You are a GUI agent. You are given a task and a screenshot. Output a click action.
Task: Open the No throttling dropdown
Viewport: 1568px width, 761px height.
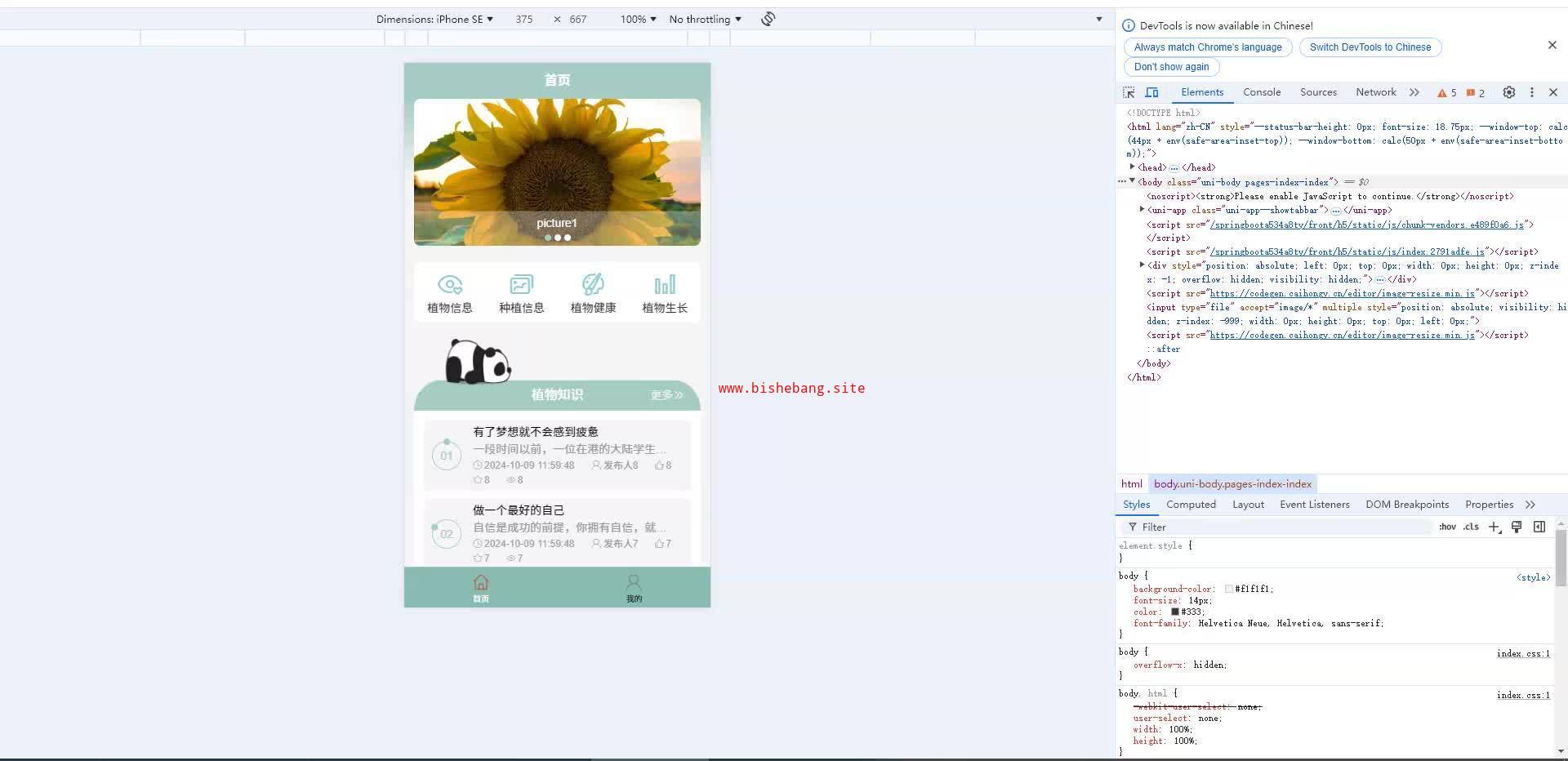[x=705, y=19]
